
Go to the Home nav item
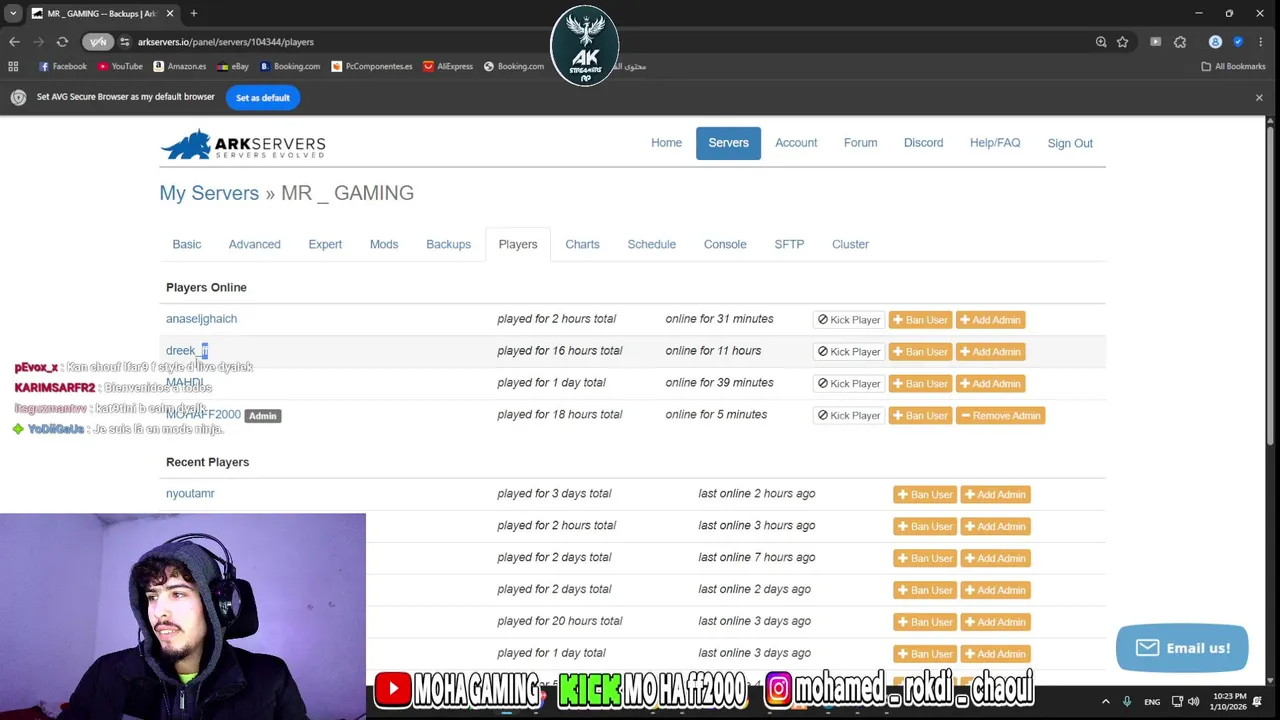(666, 143)
